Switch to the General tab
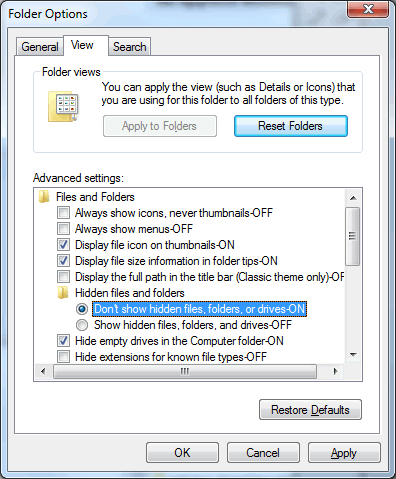396x479 pixels. (40, 47)
